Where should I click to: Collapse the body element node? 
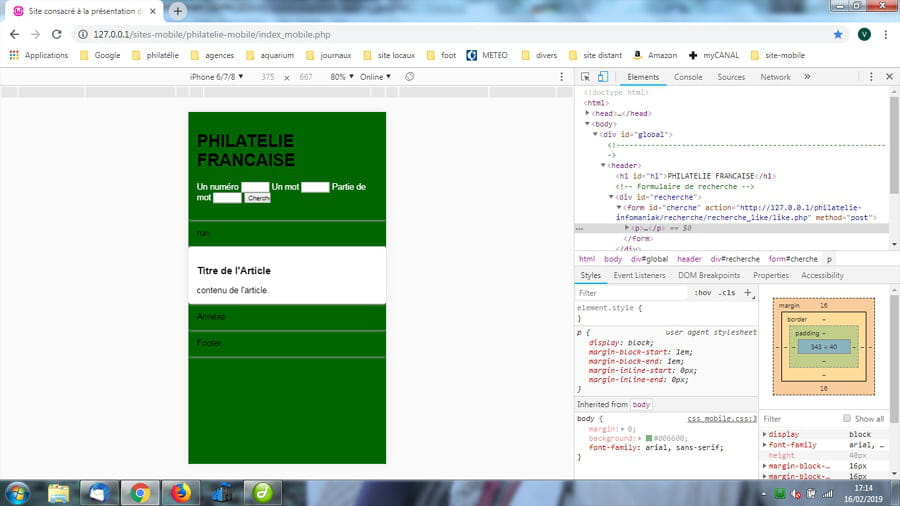pyautogui.click(x=587, y=124)
